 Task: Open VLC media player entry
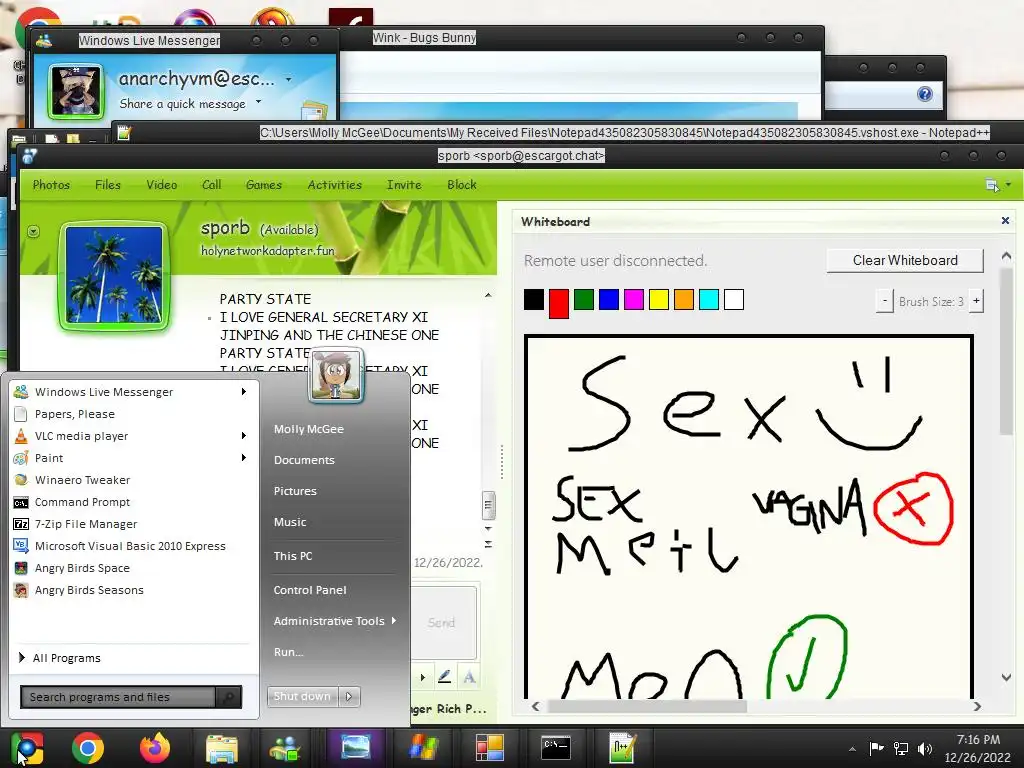(x=128, y=436)
